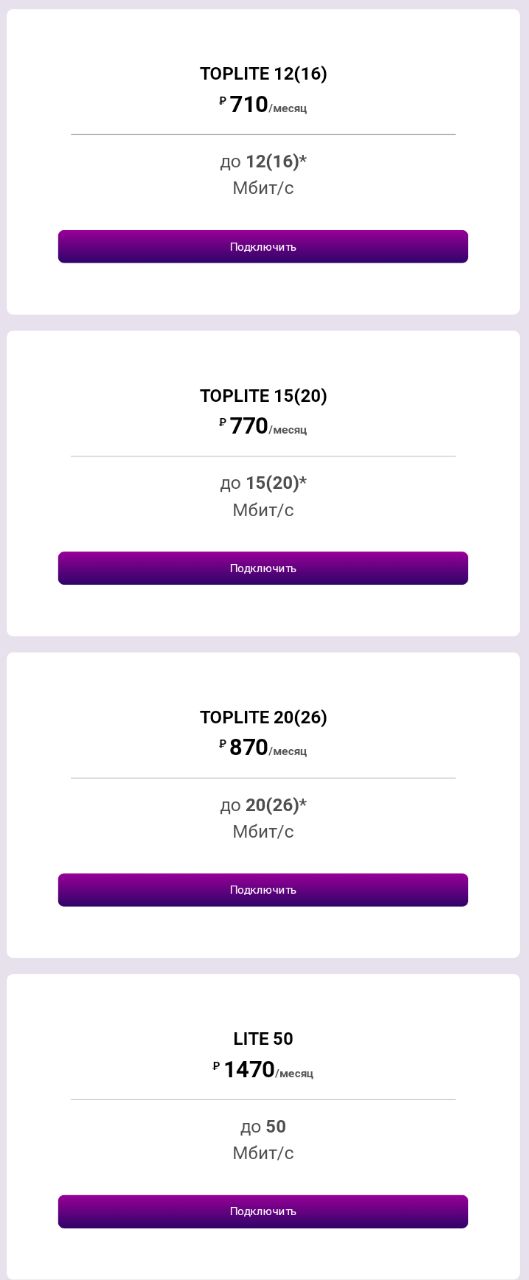Select the LITE 50 plan title

[x=263, y=1039]
